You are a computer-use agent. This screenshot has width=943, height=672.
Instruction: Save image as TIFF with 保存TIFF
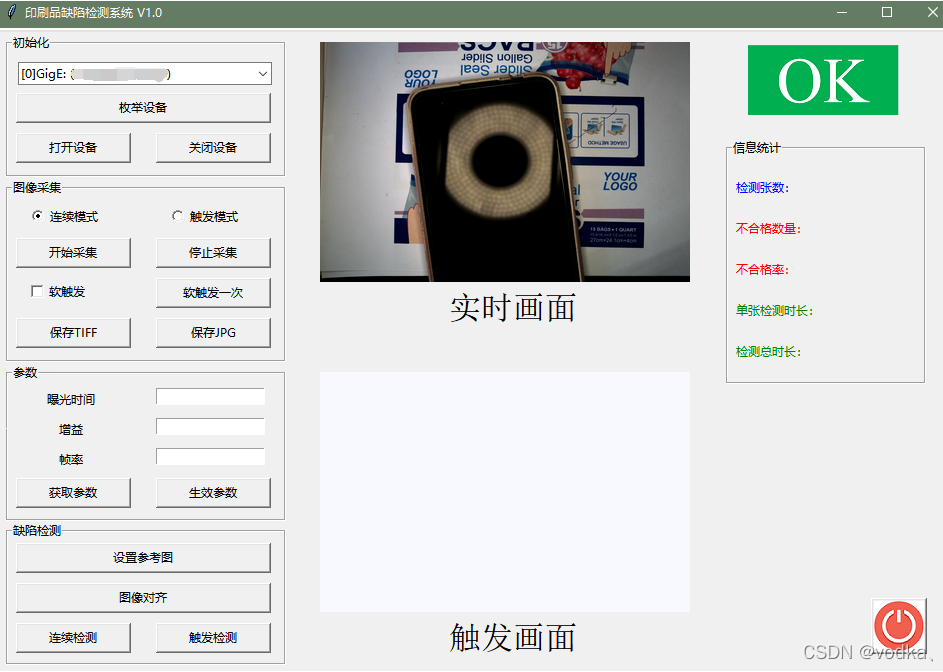click(73, 332)
